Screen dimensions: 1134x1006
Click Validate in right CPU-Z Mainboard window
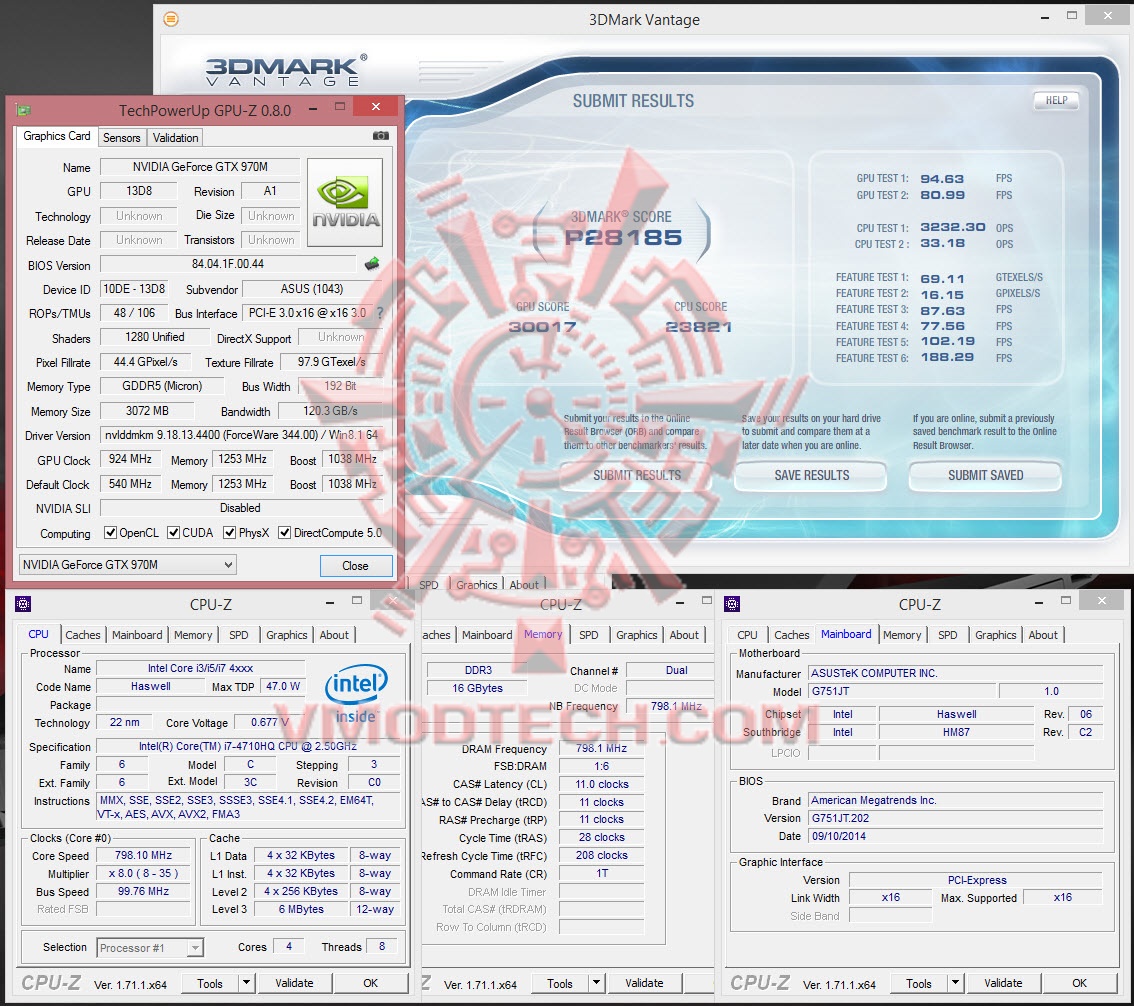click(x=1003, y=983)
